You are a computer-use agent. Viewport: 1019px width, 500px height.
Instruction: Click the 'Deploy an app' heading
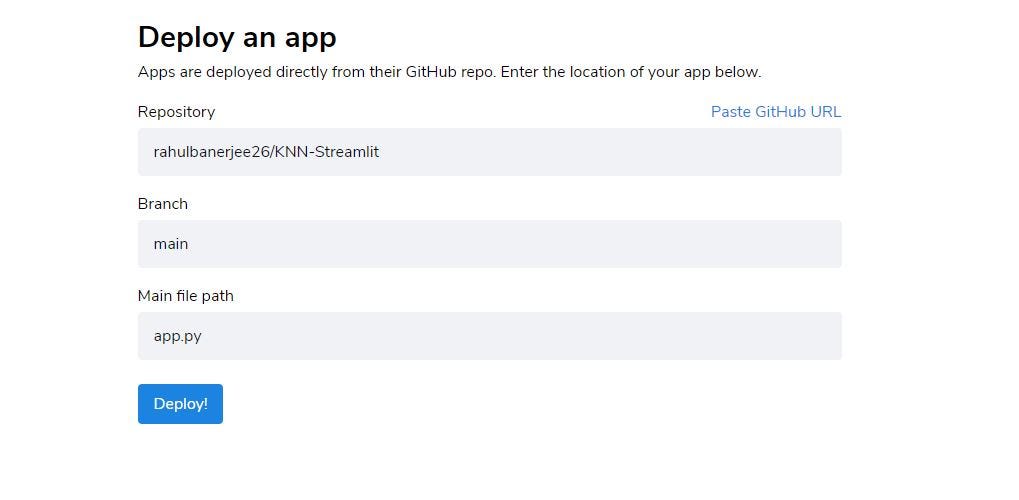tap(237, 37)
